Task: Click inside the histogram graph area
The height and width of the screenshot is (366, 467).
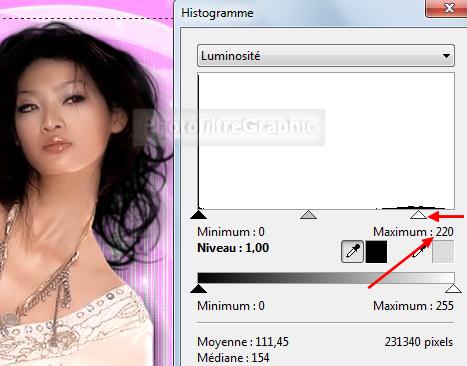Action: 326,141
